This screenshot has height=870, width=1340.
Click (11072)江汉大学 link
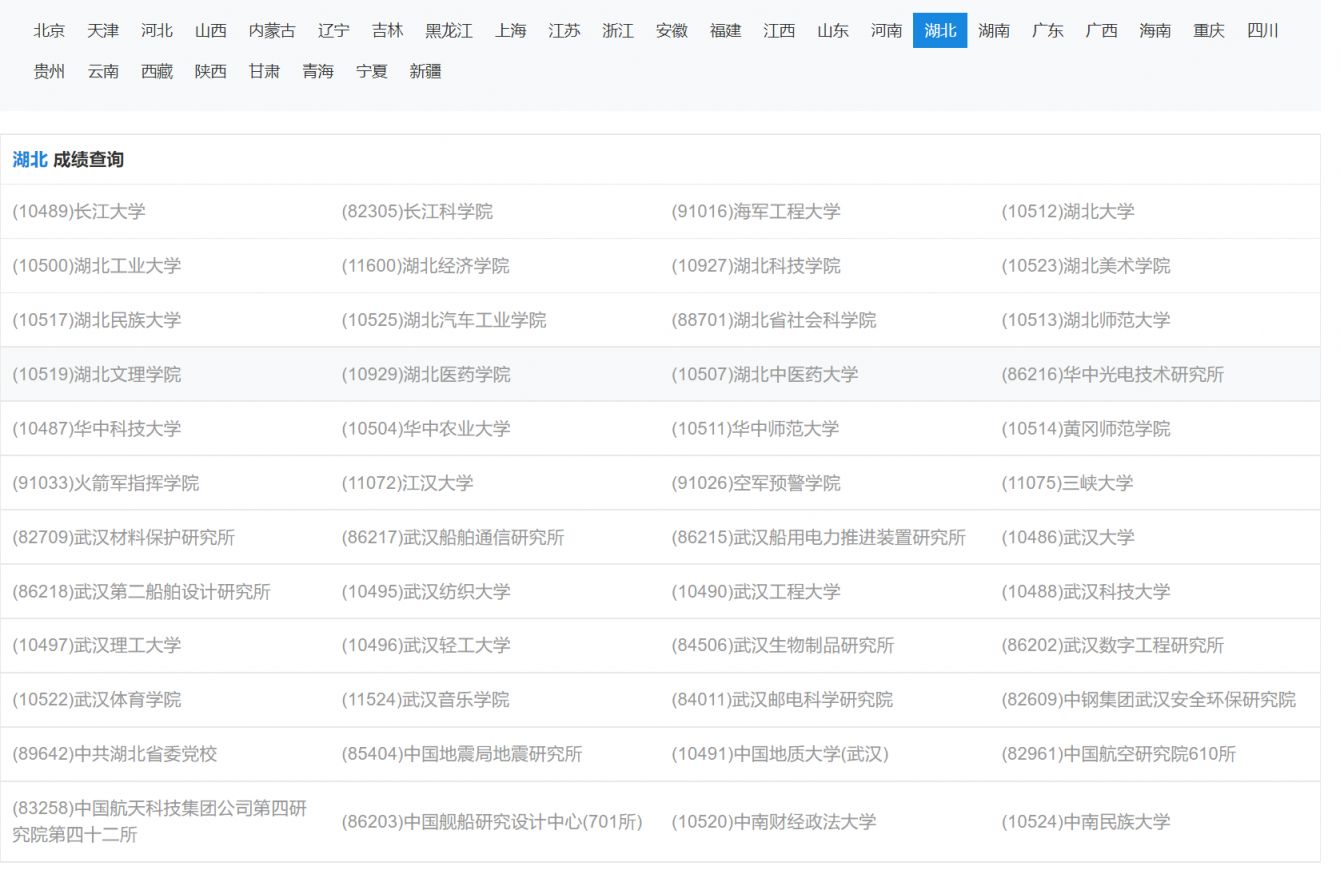[408, 483]
